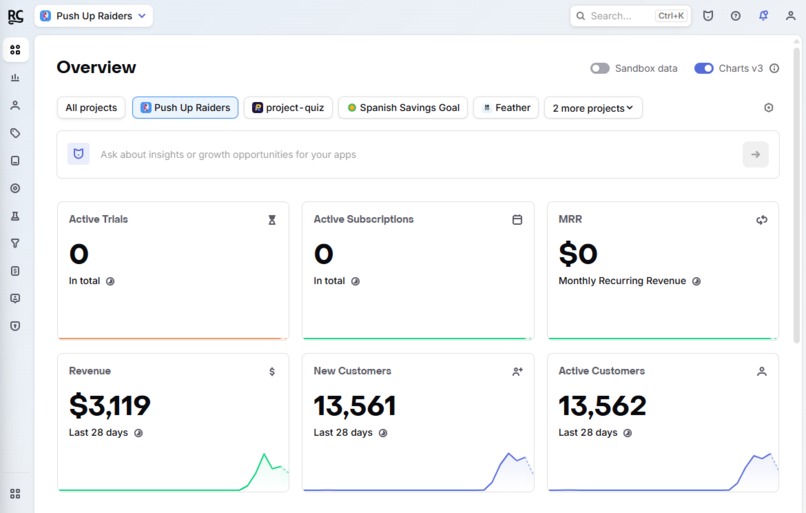Click the Revenue sparkline chart

(x=173, y=472)
